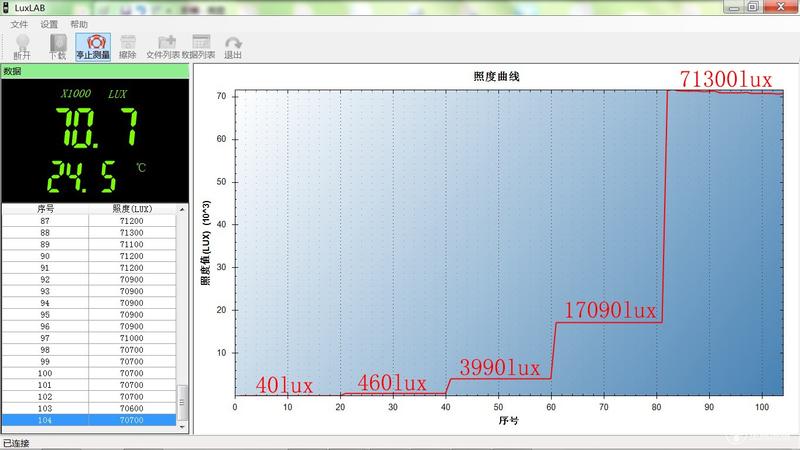Open the 文件列表 file list

click(163, 47)
